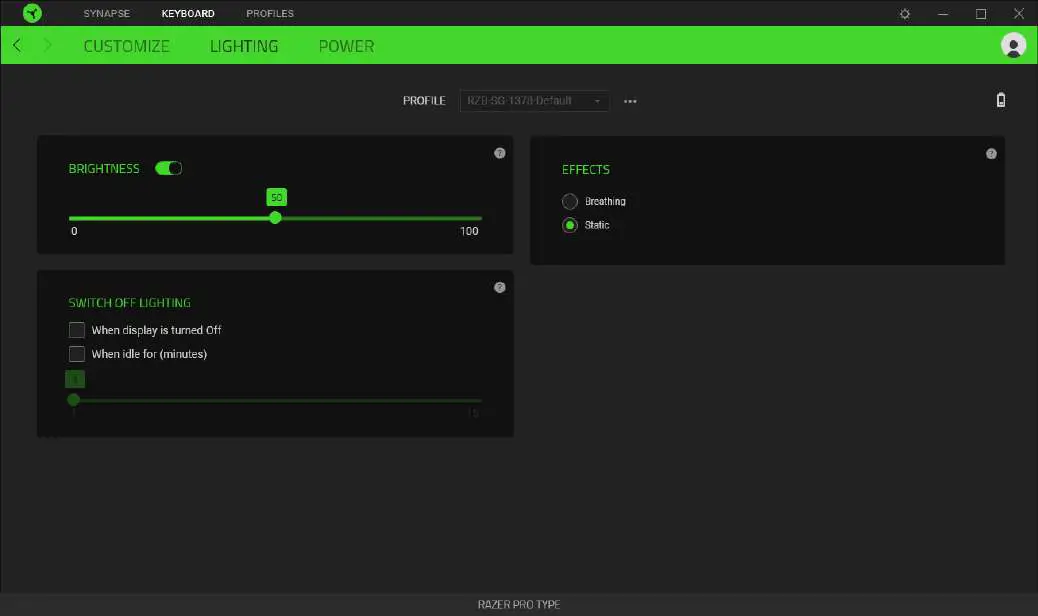This screenshot has height=616, width=1038.
Task: Click the battery status icon
Action: pos(1001,100)
